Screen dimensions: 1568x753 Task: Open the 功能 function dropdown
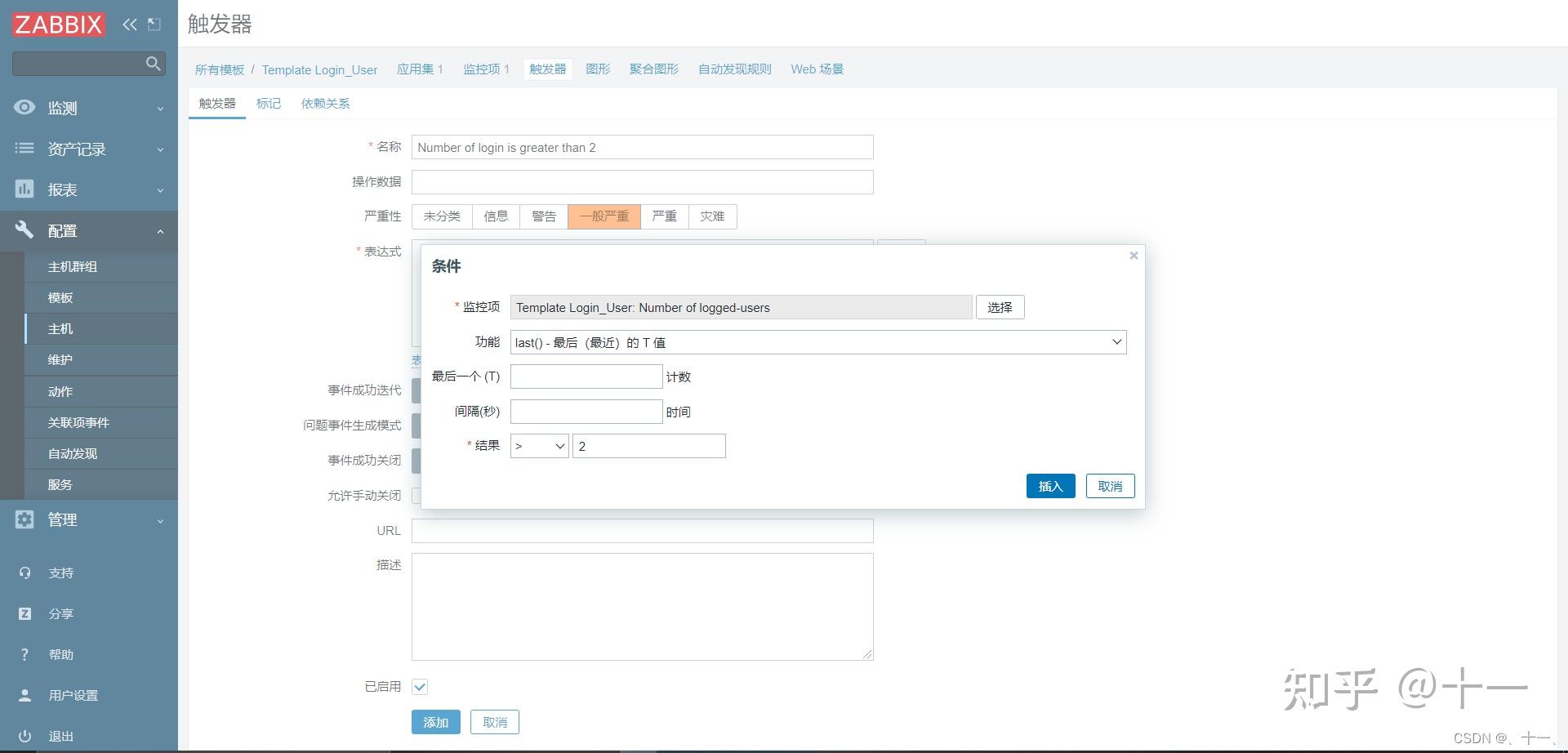tap(818, 342)
